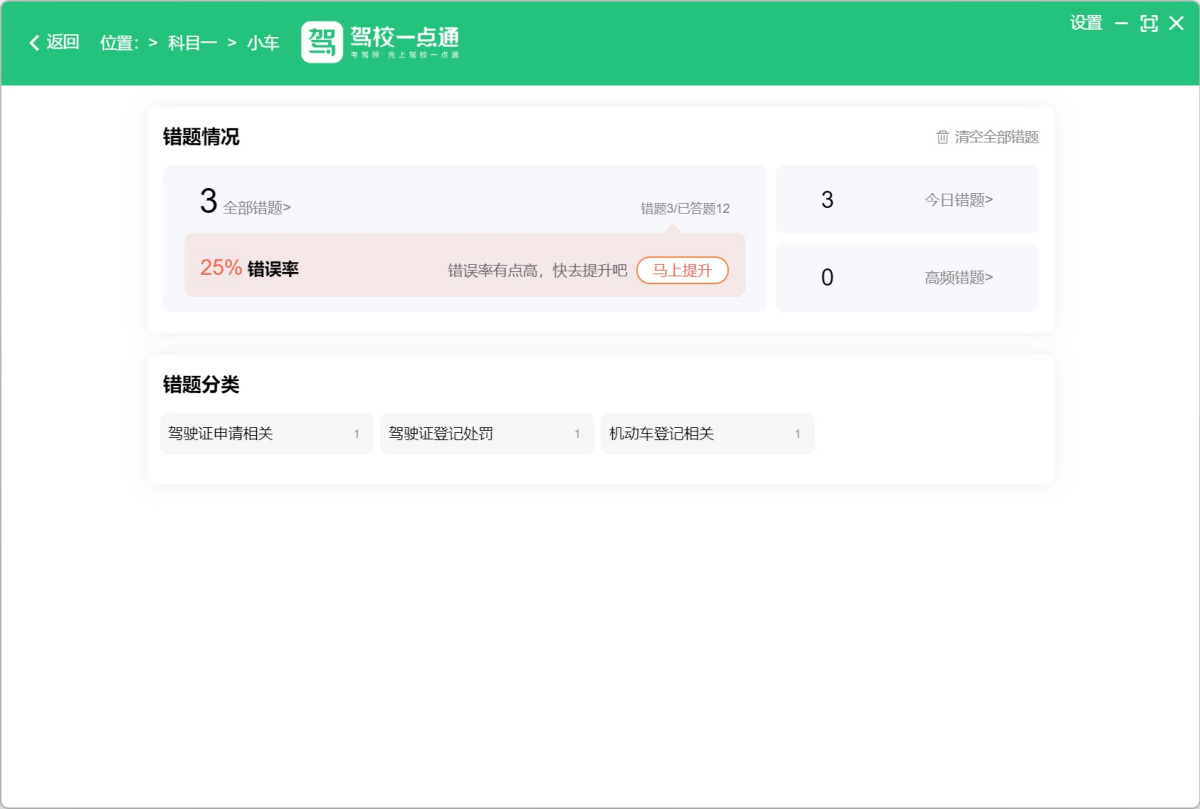Select 小车 in the breadcrumb
The image size is (1200, 809).
click(x=263, y=42)
